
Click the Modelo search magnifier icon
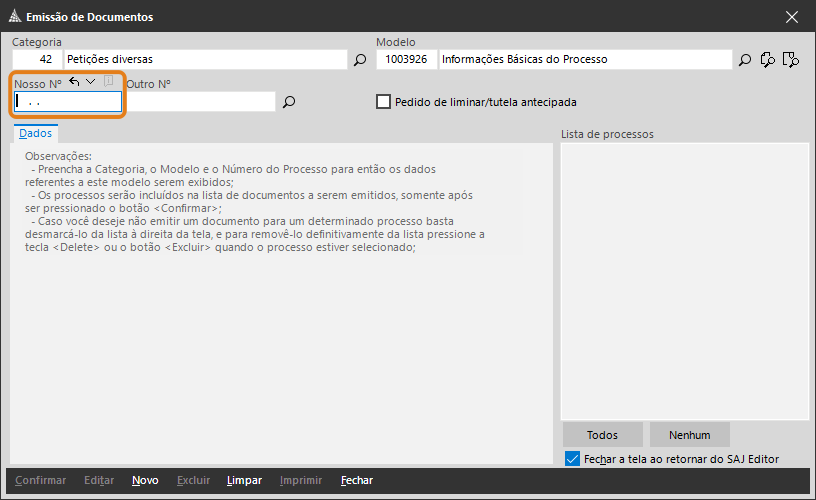(745, 60)
